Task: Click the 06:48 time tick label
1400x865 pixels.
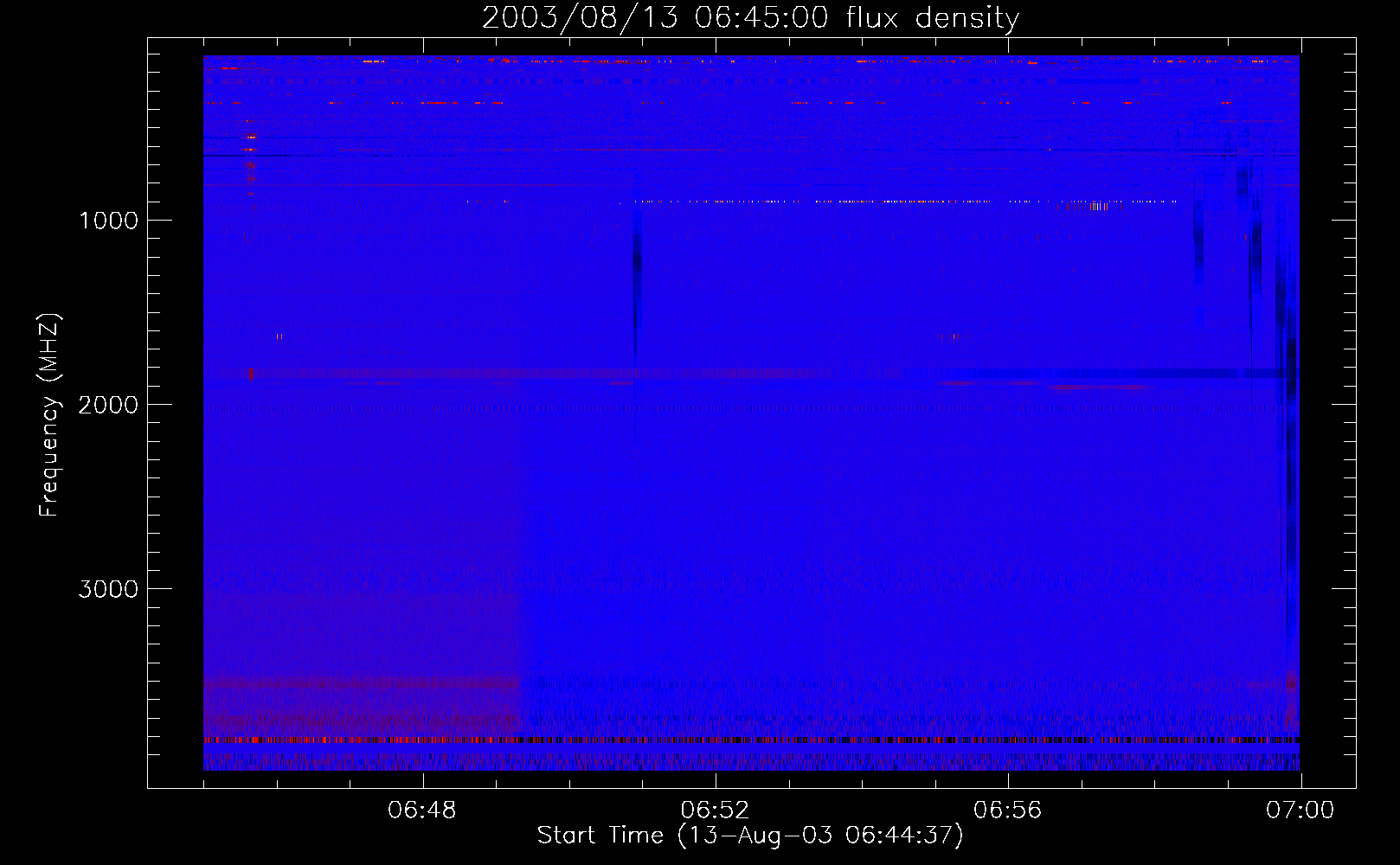Action: pyautogui.click(x=422, y=811)
